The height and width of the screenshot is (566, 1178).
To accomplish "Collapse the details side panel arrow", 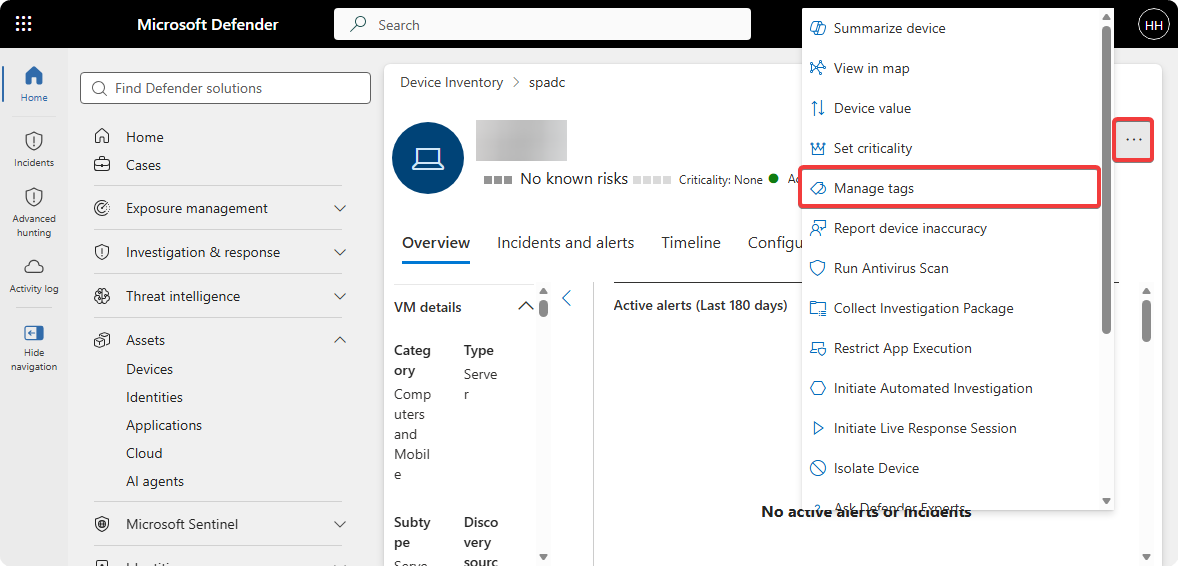I will 566,298.
